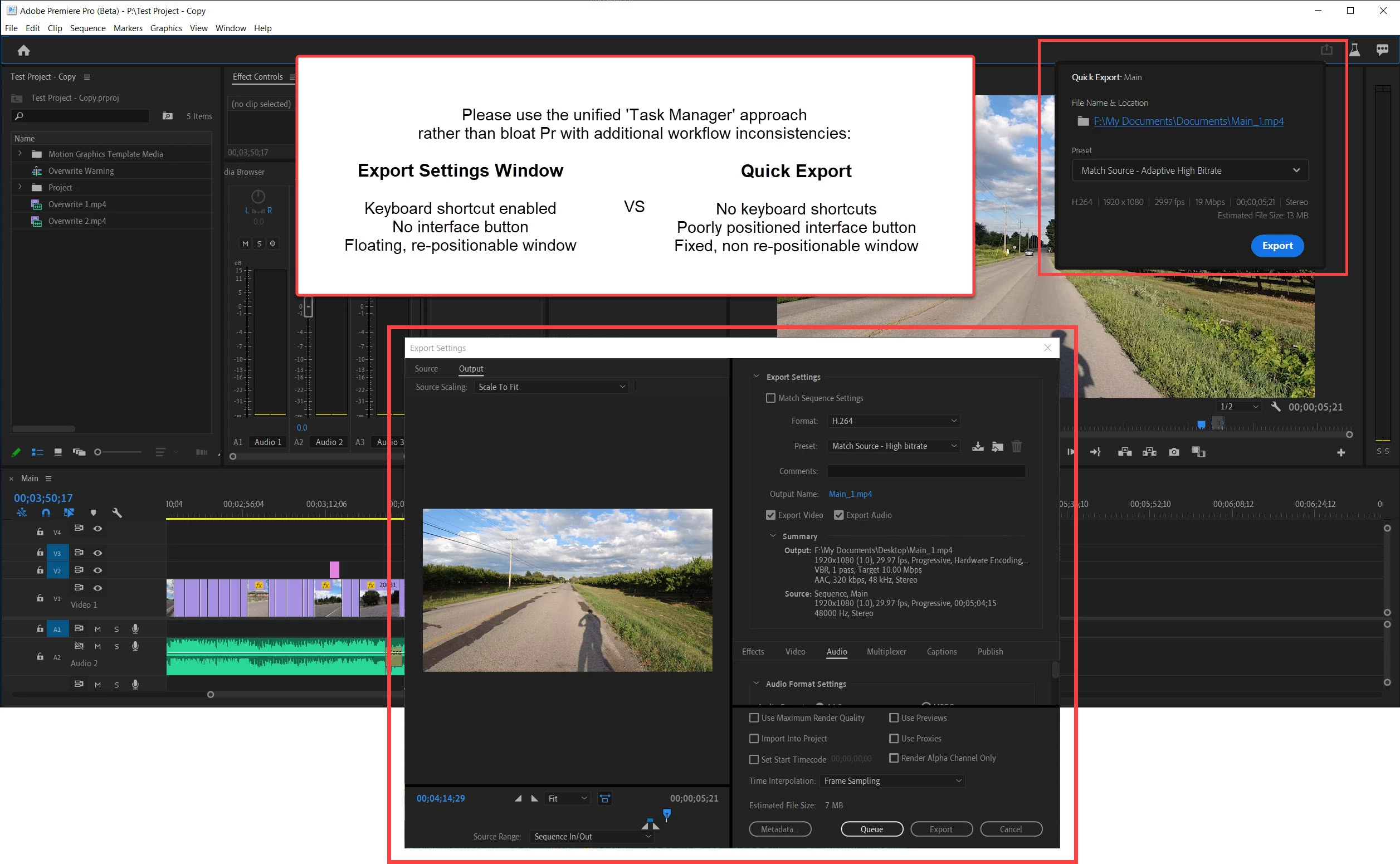Switch to the Video tab
The image size is (1400, 864).
coord(795,651)
